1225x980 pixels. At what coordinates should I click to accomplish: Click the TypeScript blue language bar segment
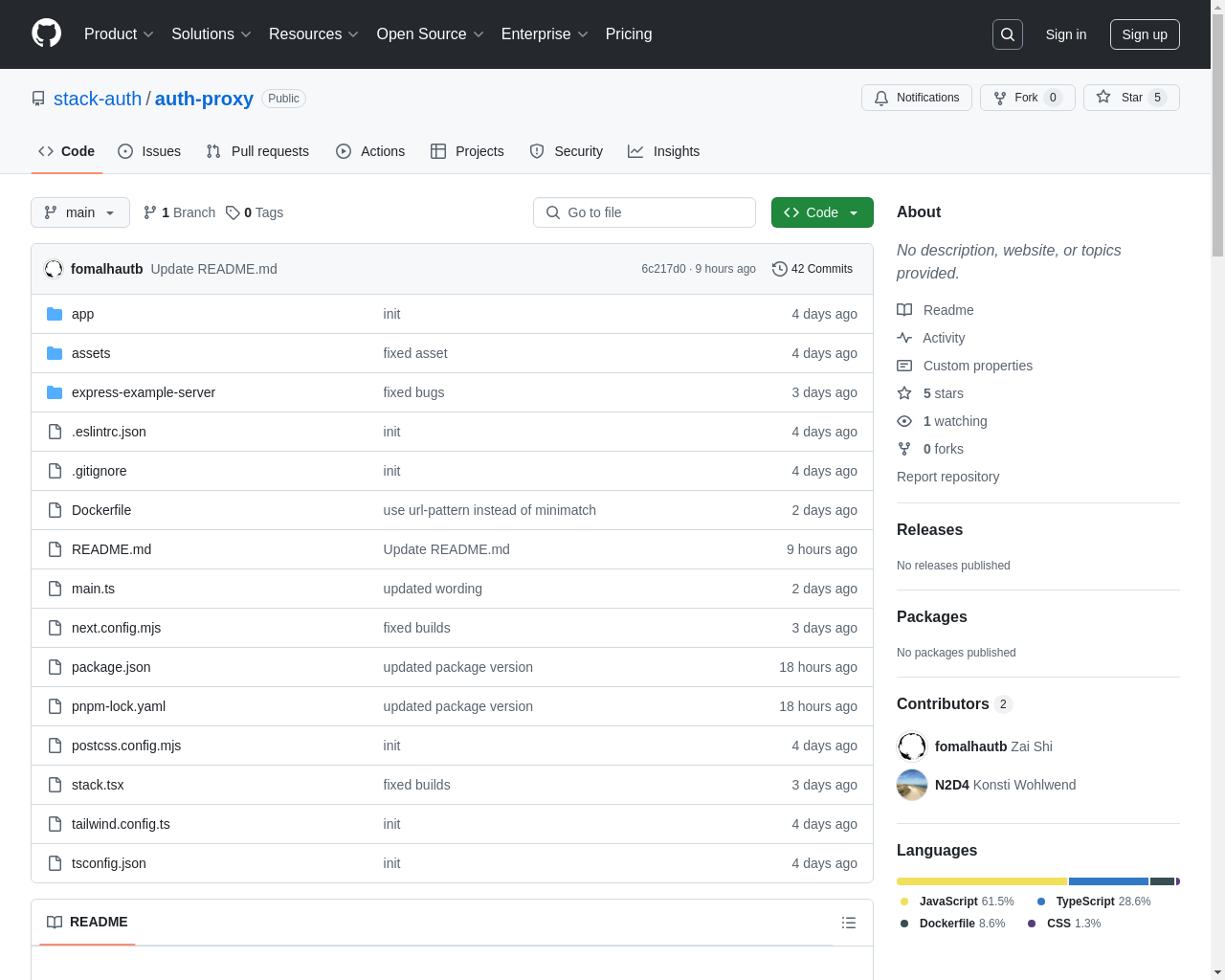[x=1108, y=881]
